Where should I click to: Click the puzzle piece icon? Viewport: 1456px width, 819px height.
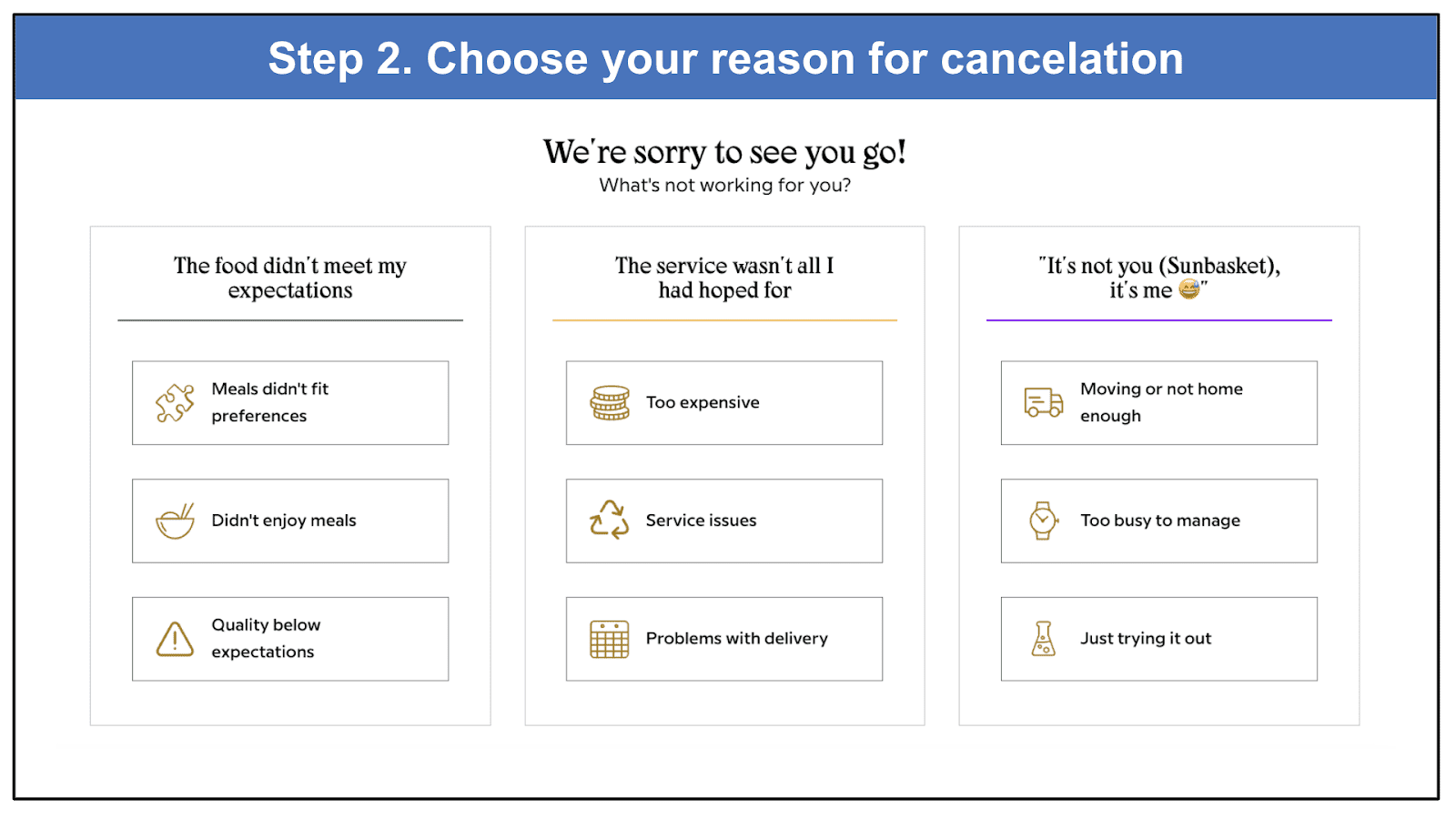click(175, 403)
